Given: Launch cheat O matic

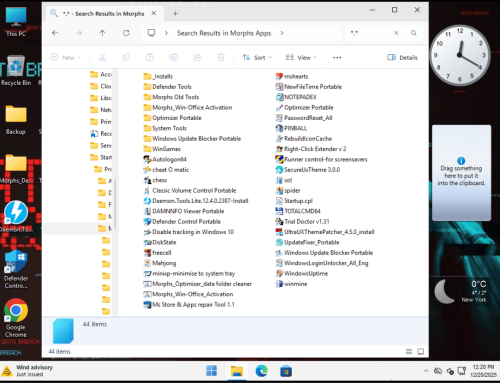Looking at the screenshot, I should coord(166,170).
